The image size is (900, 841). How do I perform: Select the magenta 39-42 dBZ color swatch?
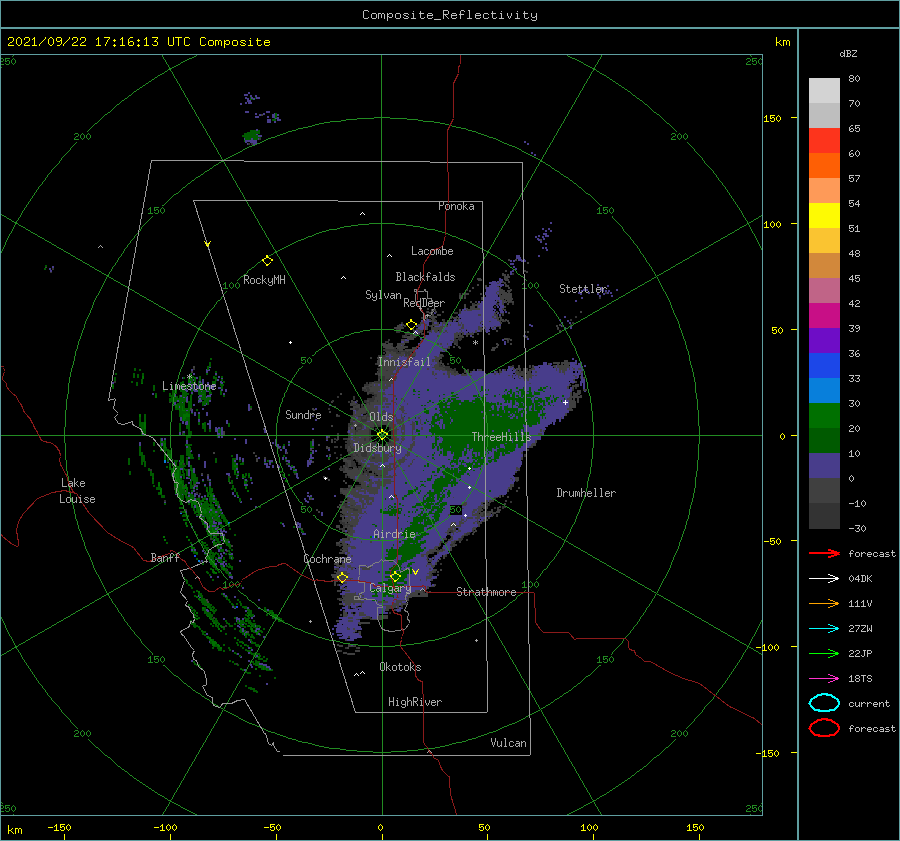pos(824,315)
